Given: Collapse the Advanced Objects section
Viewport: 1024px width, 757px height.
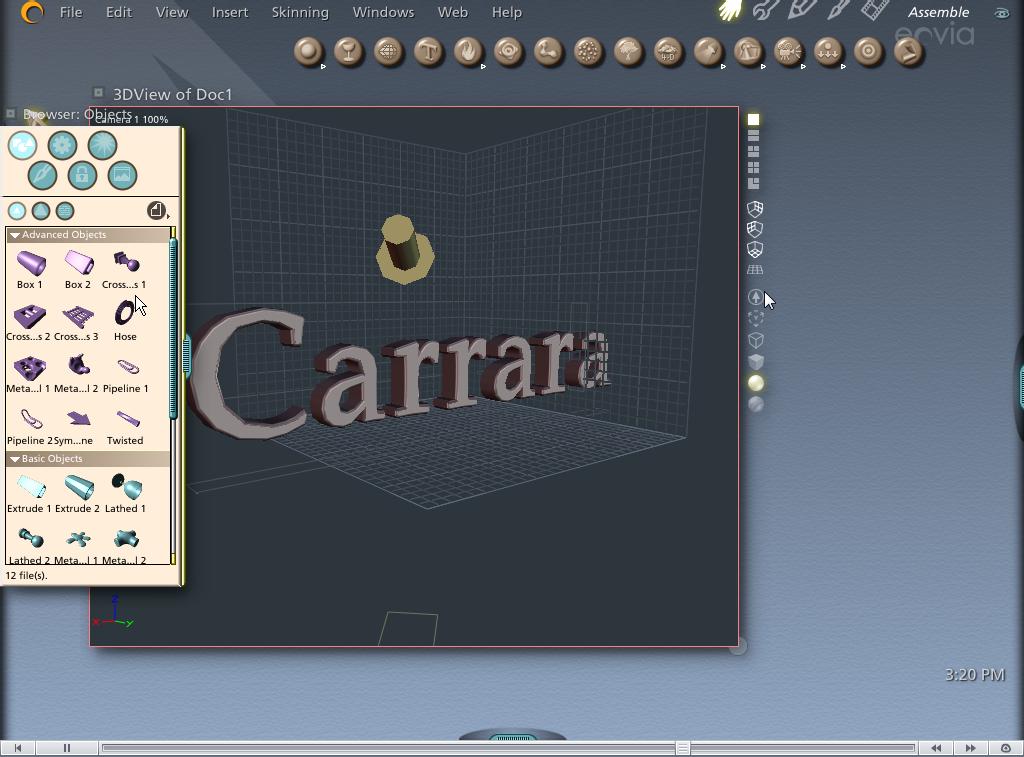Looking at the screenshot, I should coord(15,235).
